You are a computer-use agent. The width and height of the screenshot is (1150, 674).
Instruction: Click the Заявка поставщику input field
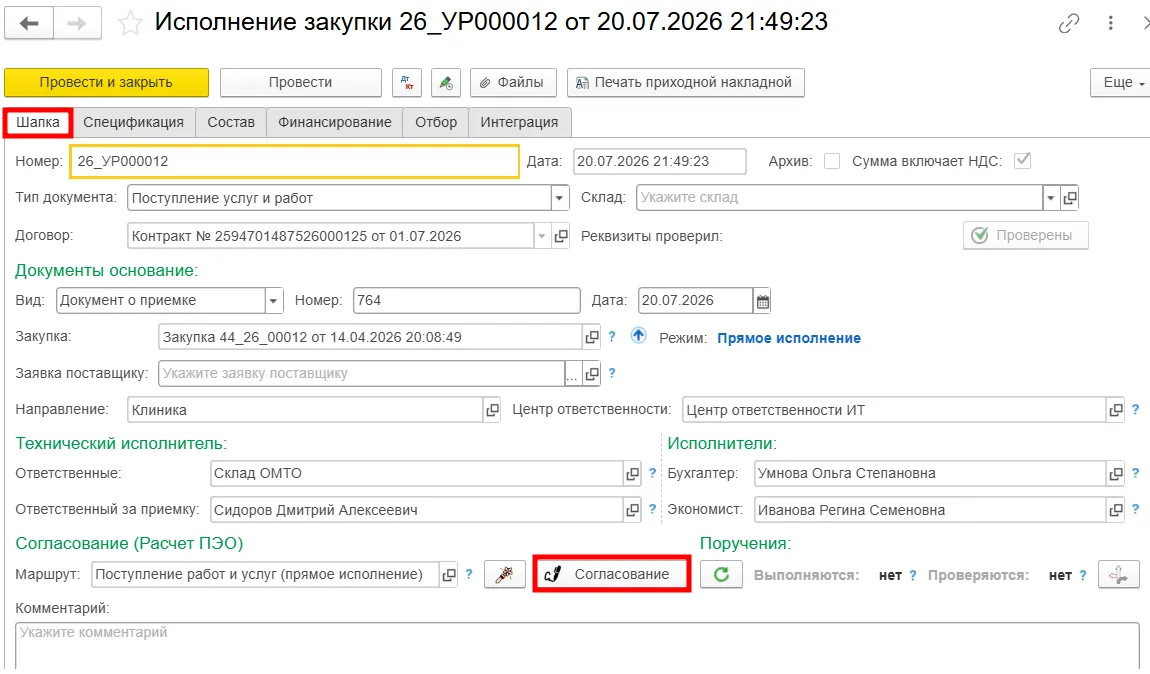click(x=362, y=373)
